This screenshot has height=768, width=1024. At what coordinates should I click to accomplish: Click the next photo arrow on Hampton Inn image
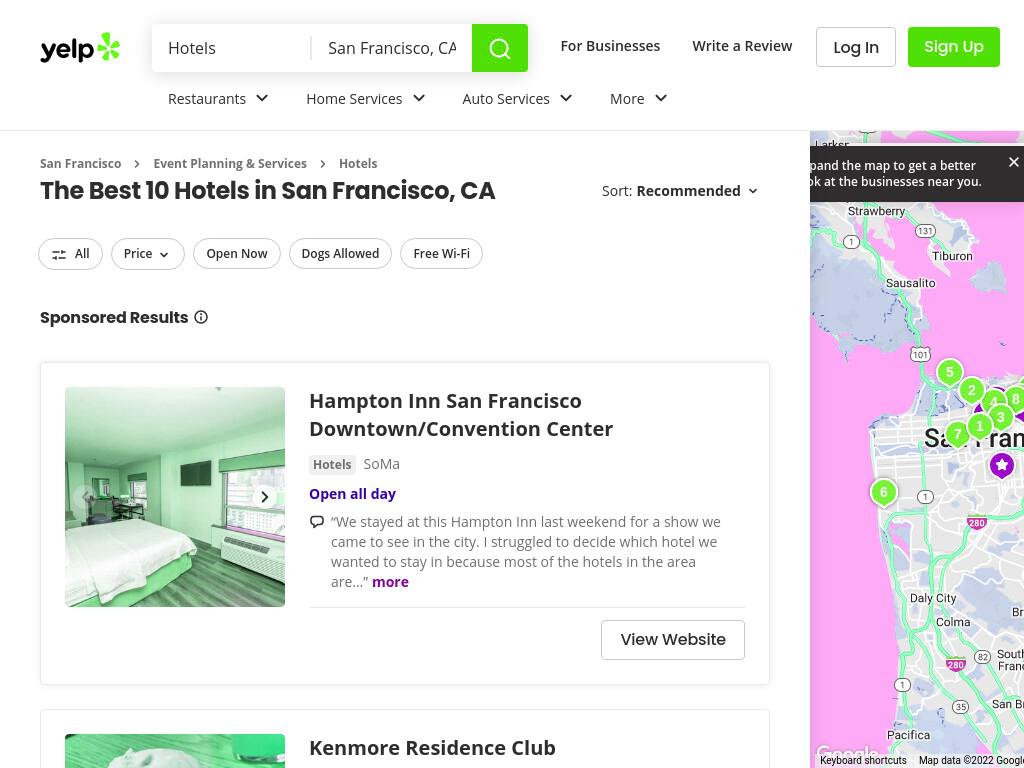tap(264, 497)
